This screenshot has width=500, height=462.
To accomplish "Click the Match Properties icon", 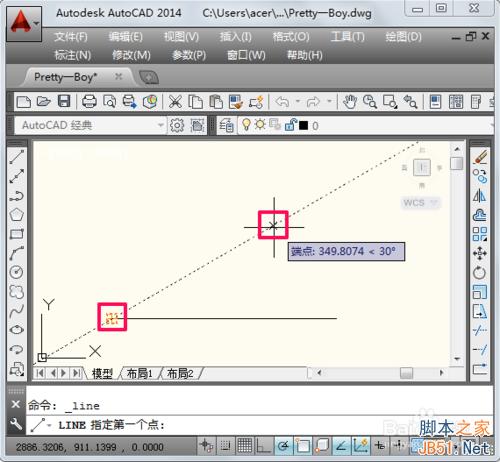I will pos(236,102).
